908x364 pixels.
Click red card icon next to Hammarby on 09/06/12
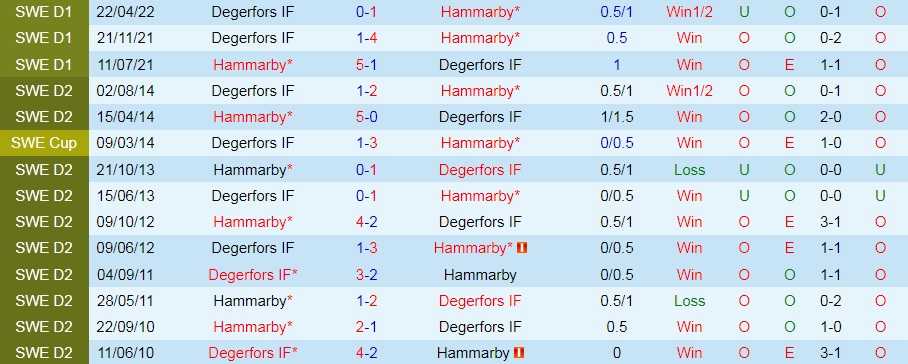(x=522, y=248)
